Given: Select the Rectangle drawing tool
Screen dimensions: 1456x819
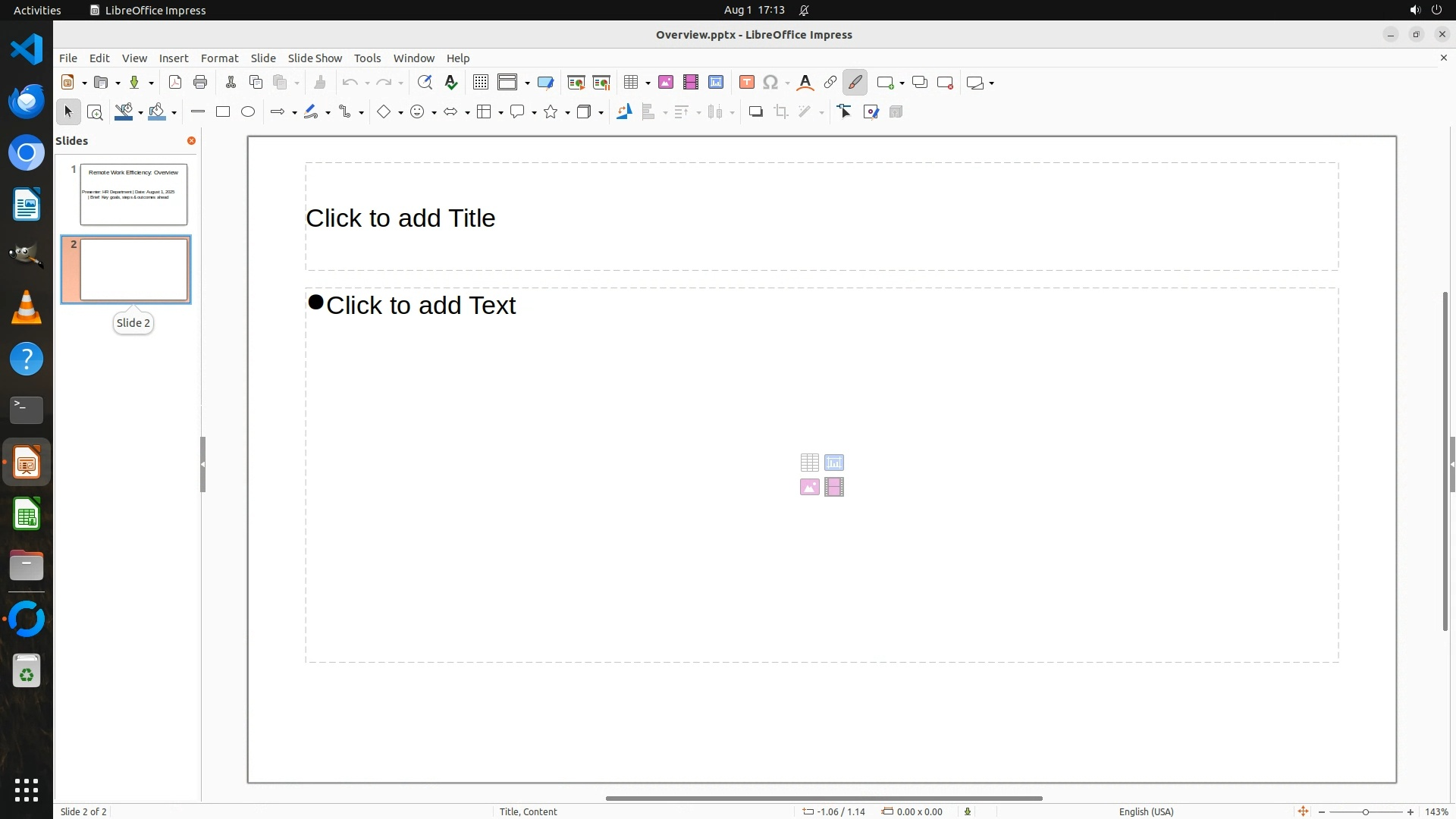Looking at the screenshot, I should pos(223,112).
